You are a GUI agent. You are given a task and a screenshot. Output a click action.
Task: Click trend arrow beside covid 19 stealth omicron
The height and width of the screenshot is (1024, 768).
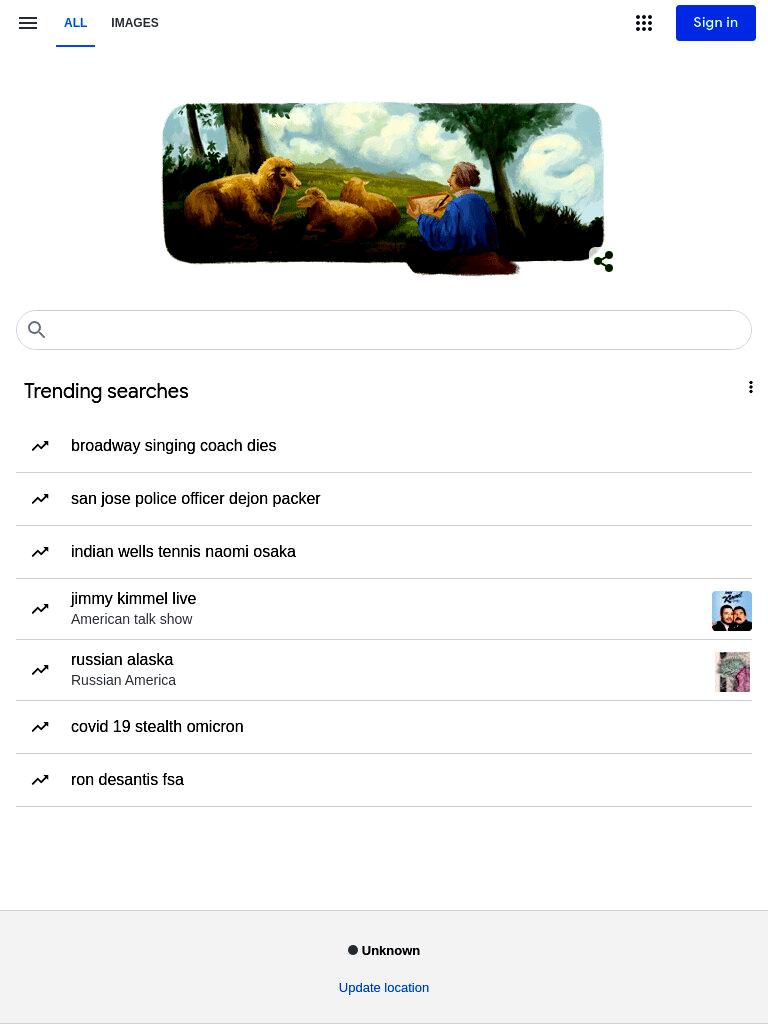click(40, 726)
